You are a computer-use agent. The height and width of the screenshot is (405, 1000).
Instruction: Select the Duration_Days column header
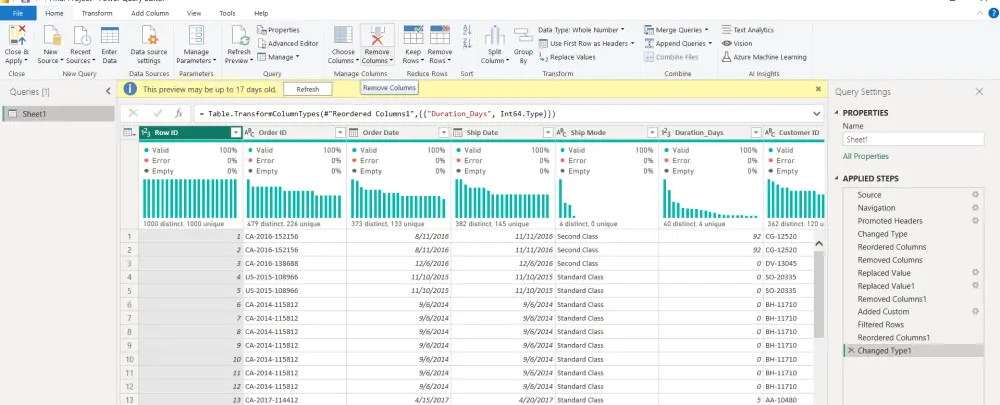click(x=710, y=133)
